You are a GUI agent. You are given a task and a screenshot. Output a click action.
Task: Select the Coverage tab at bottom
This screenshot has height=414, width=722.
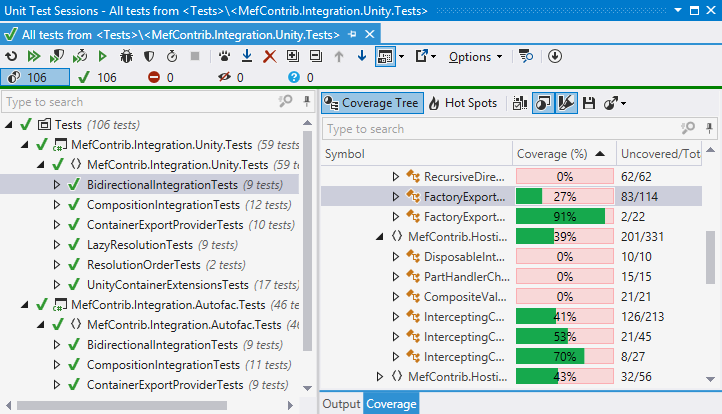tap(391, 404)
